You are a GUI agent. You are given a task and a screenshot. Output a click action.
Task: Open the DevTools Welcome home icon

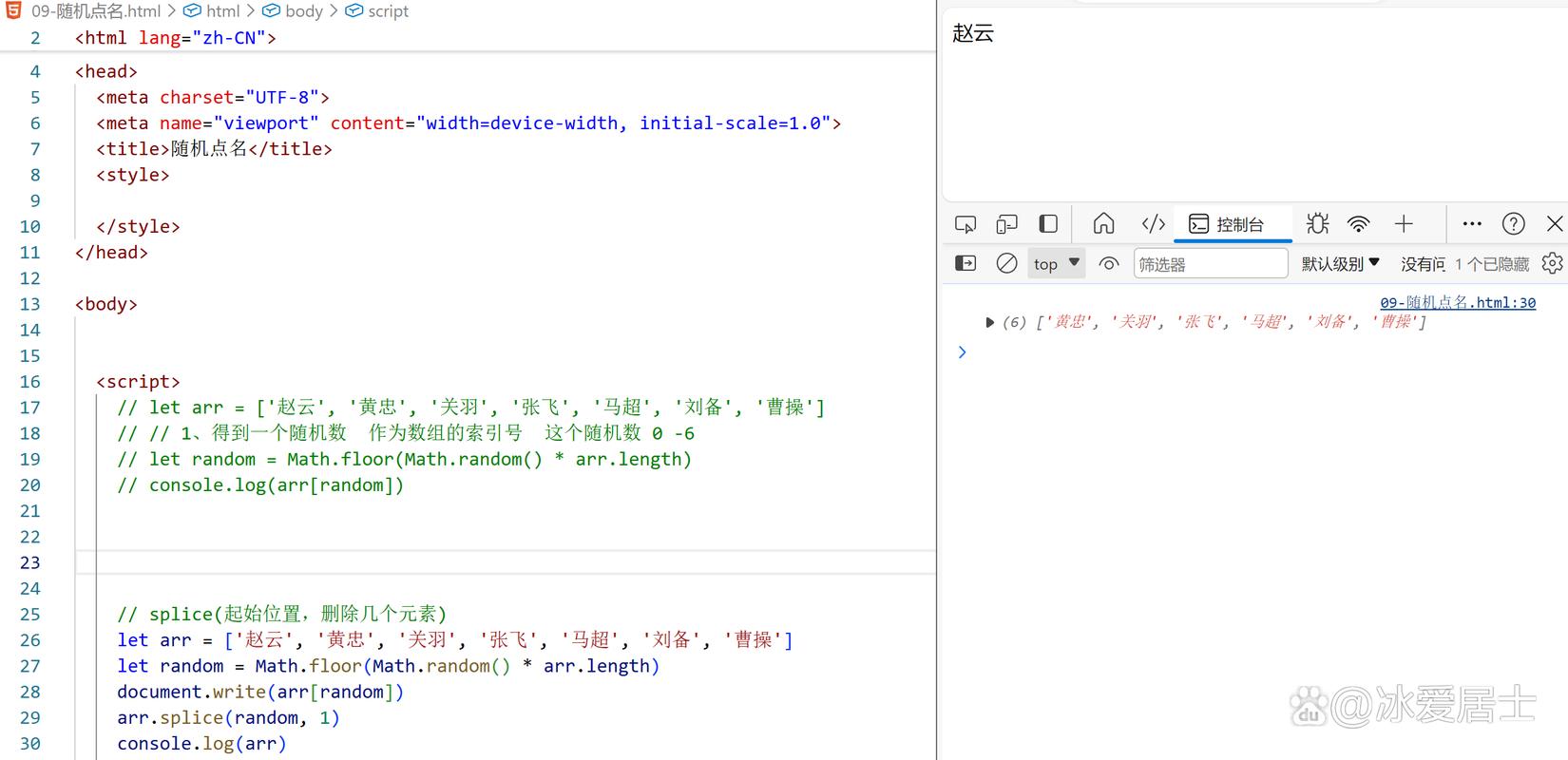point(1103,223)
